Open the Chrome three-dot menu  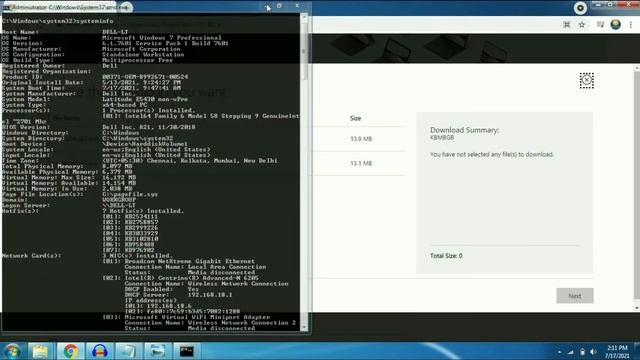631,25
